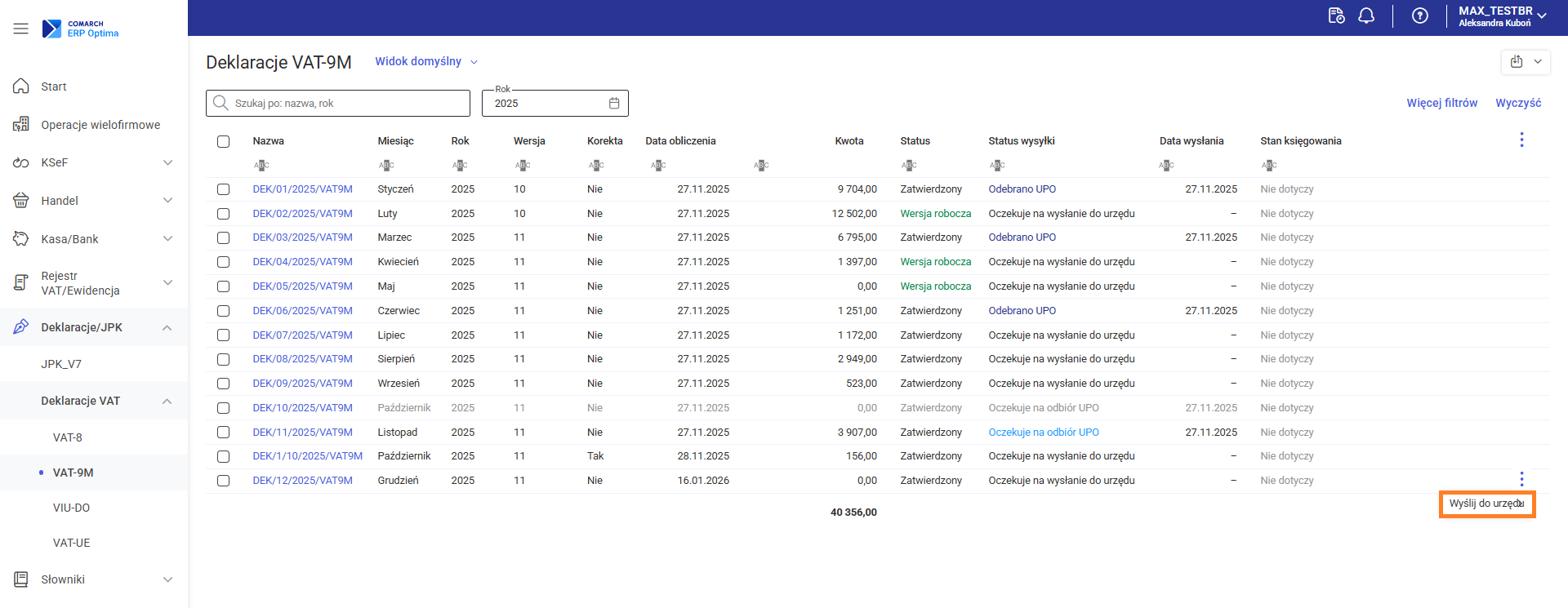Go to JPK_V7 in sidebar

61,364
